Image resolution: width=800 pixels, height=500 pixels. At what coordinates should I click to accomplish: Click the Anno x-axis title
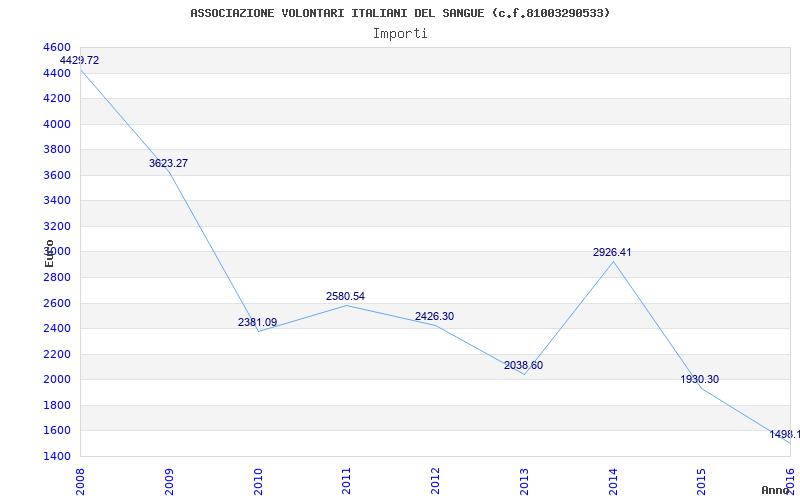(x=775, y=490)
